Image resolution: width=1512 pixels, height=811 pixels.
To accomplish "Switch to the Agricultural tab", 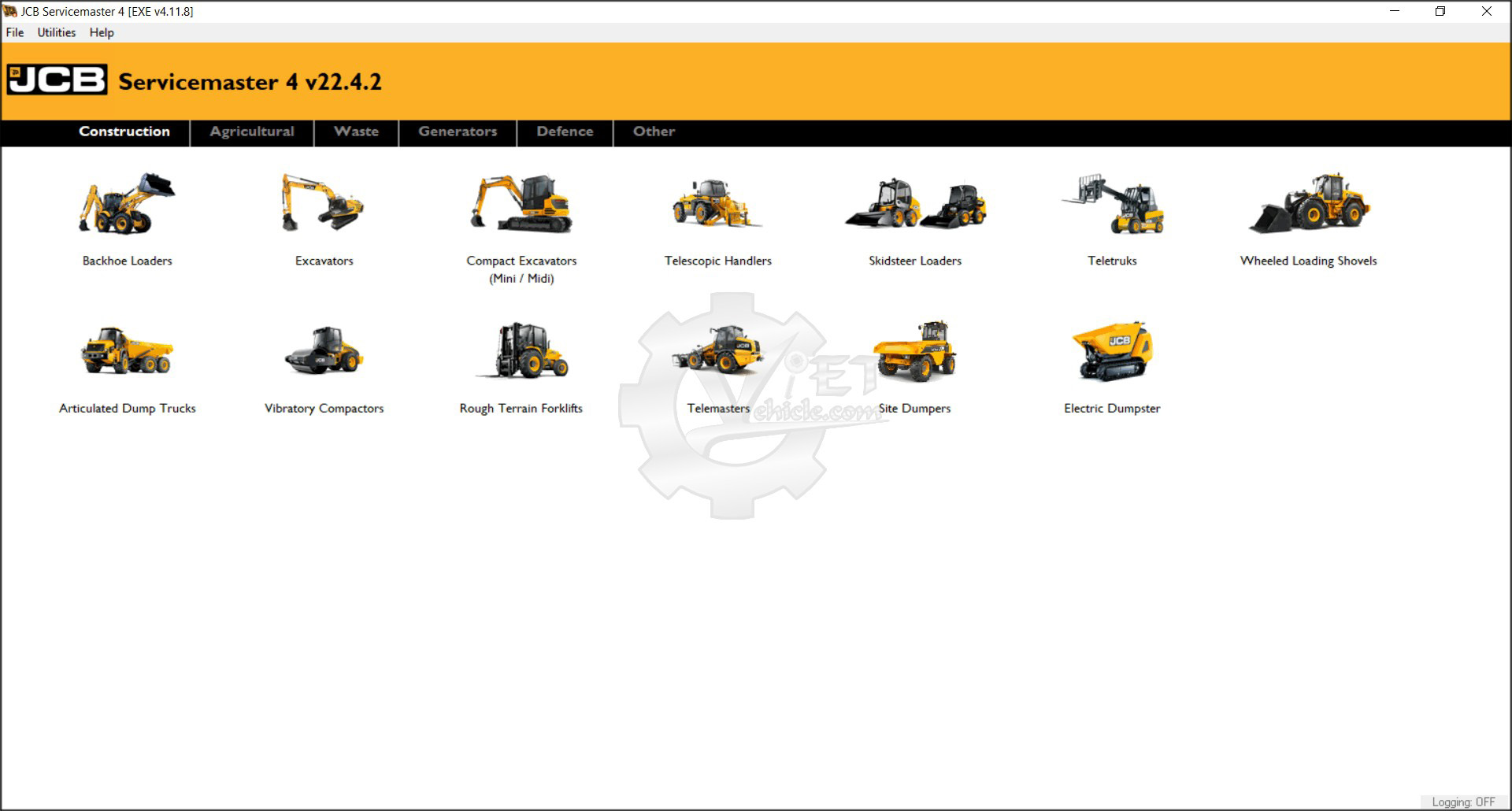I will 252,131.
